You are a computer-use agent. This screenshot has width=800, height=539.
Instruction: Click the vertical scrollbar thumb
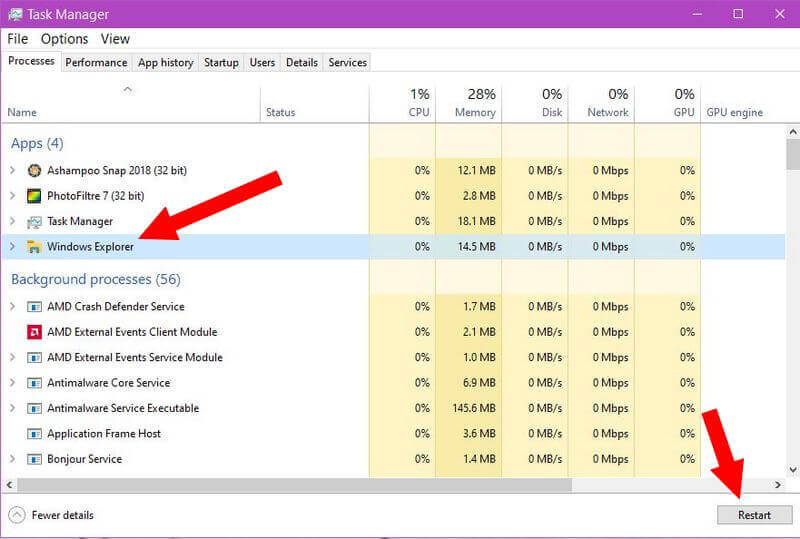pos(792,155)
